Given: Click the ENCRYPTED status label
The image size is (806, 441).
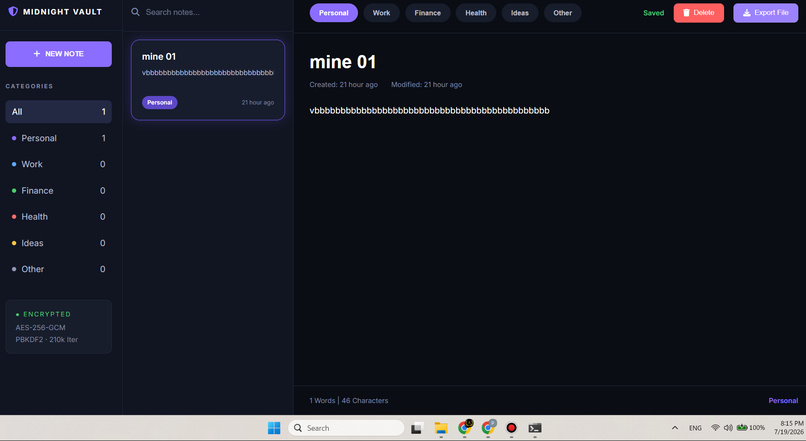Looking at the screenshot, I should [44, 314].
